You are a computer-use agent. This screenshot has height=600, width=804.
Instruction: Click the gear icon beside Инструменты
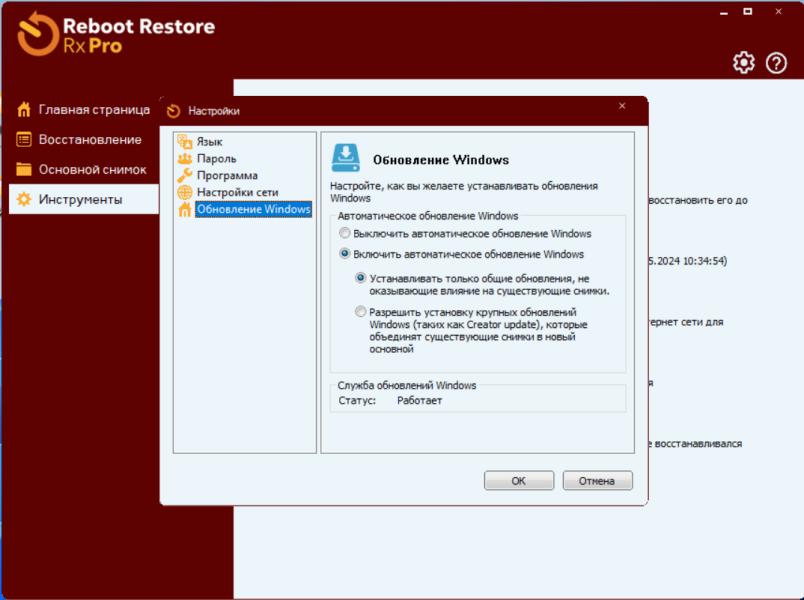point(24,199)
